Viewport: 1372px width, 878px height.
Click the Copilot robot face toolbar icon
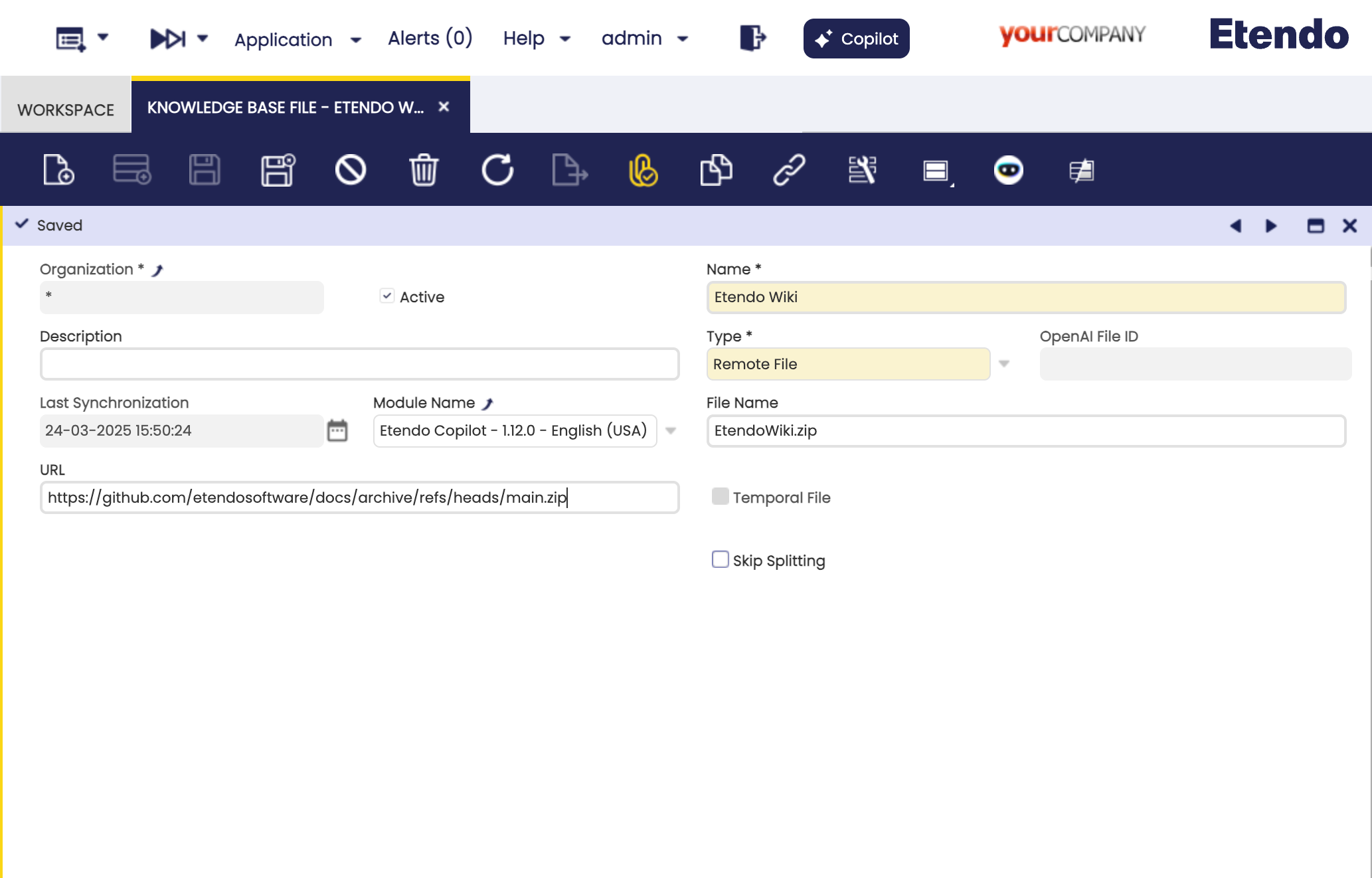click(x=1008, y=170)
